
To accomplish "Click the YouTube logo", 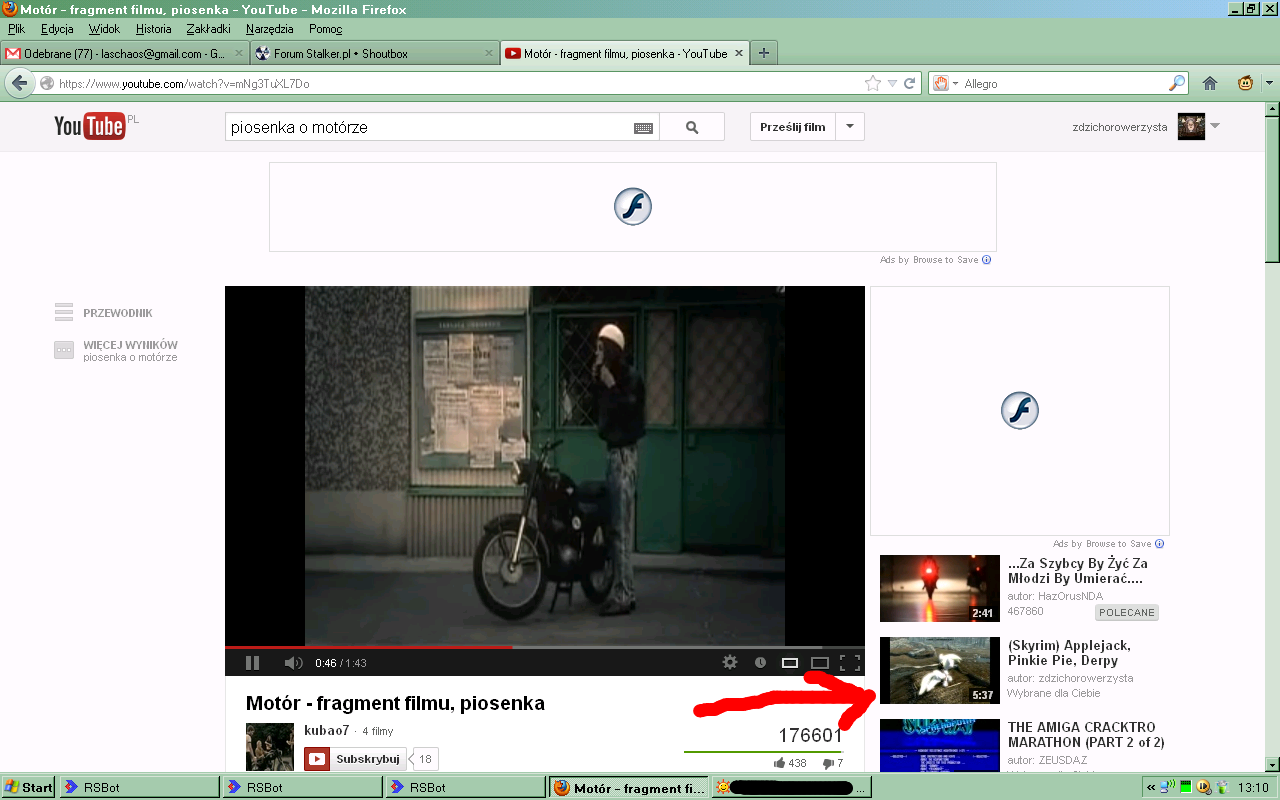I will coord(90,126).
